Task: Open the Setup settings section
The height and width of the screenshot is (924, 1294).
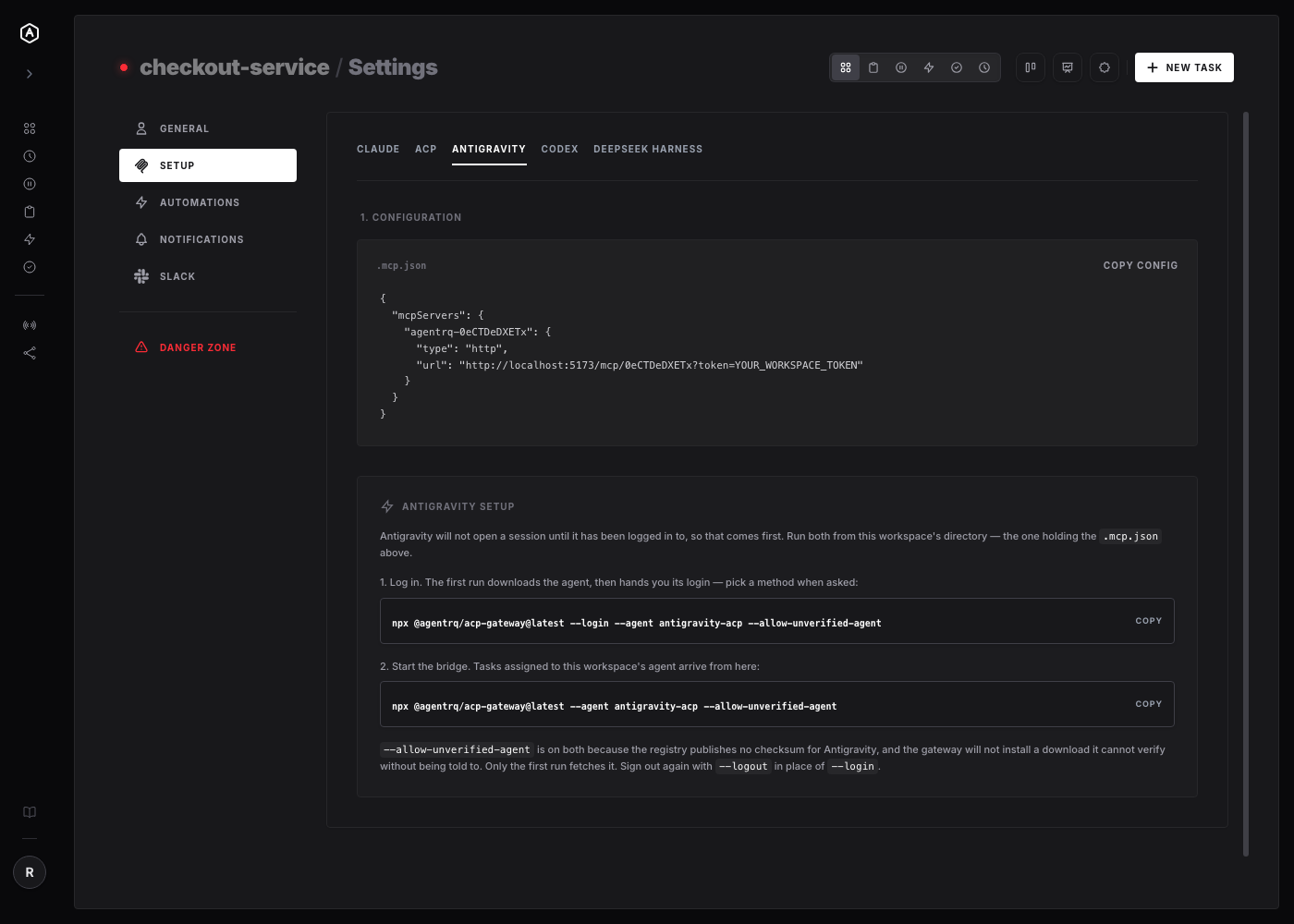Action: click(x=208, y=165)
